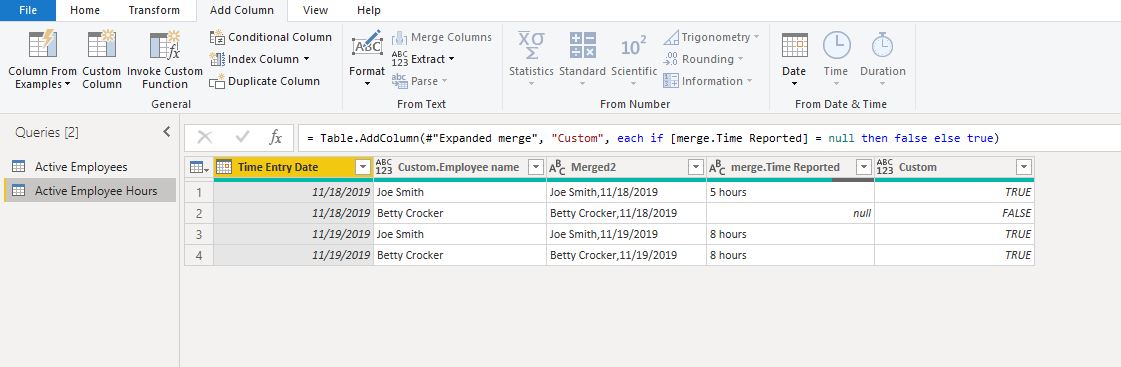This screenshot has height=367, width=1121.
Task: Click the null cell for Betty Crocker
Action: [790, 213]
